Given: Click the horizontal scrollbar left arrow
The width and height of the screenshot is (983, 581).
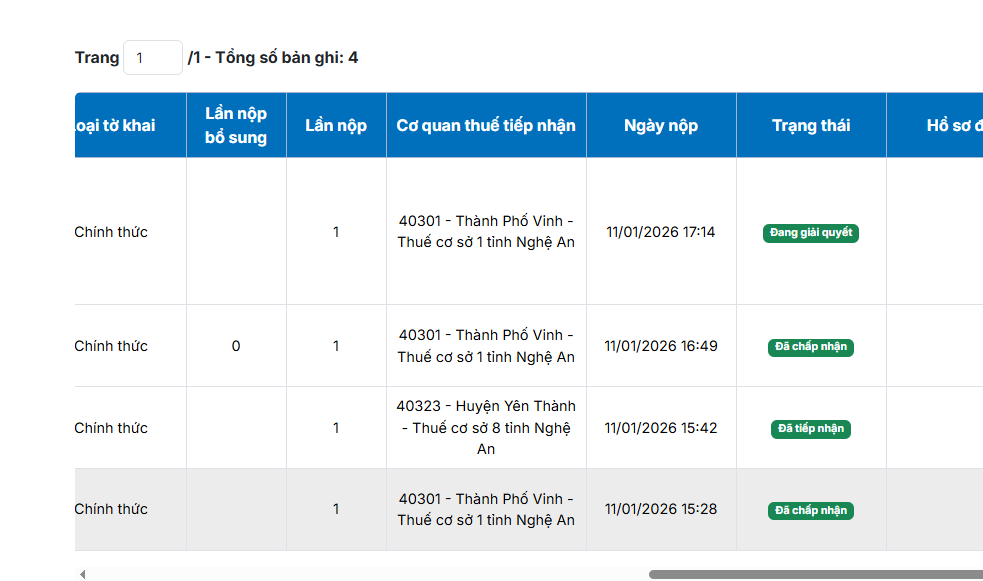Looking at the screenshot, I should pos(82,574).
